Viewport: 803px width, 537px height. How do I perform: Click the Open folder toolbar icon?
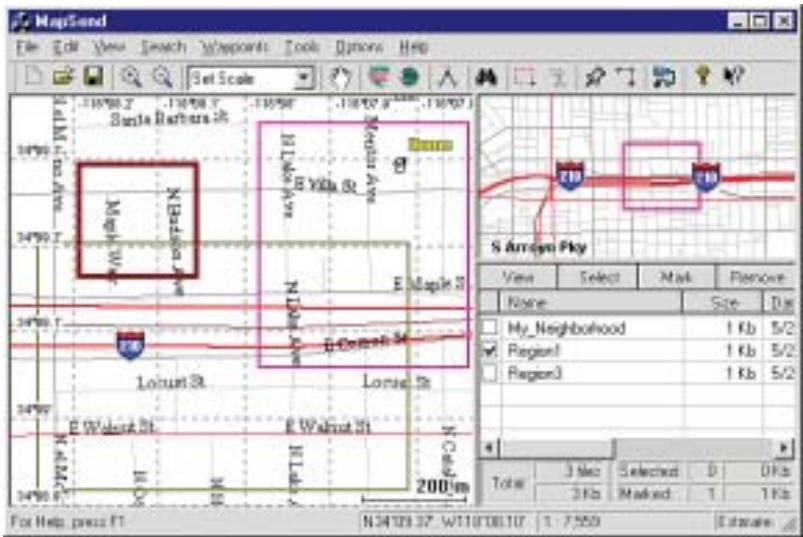tap(64, 77)
